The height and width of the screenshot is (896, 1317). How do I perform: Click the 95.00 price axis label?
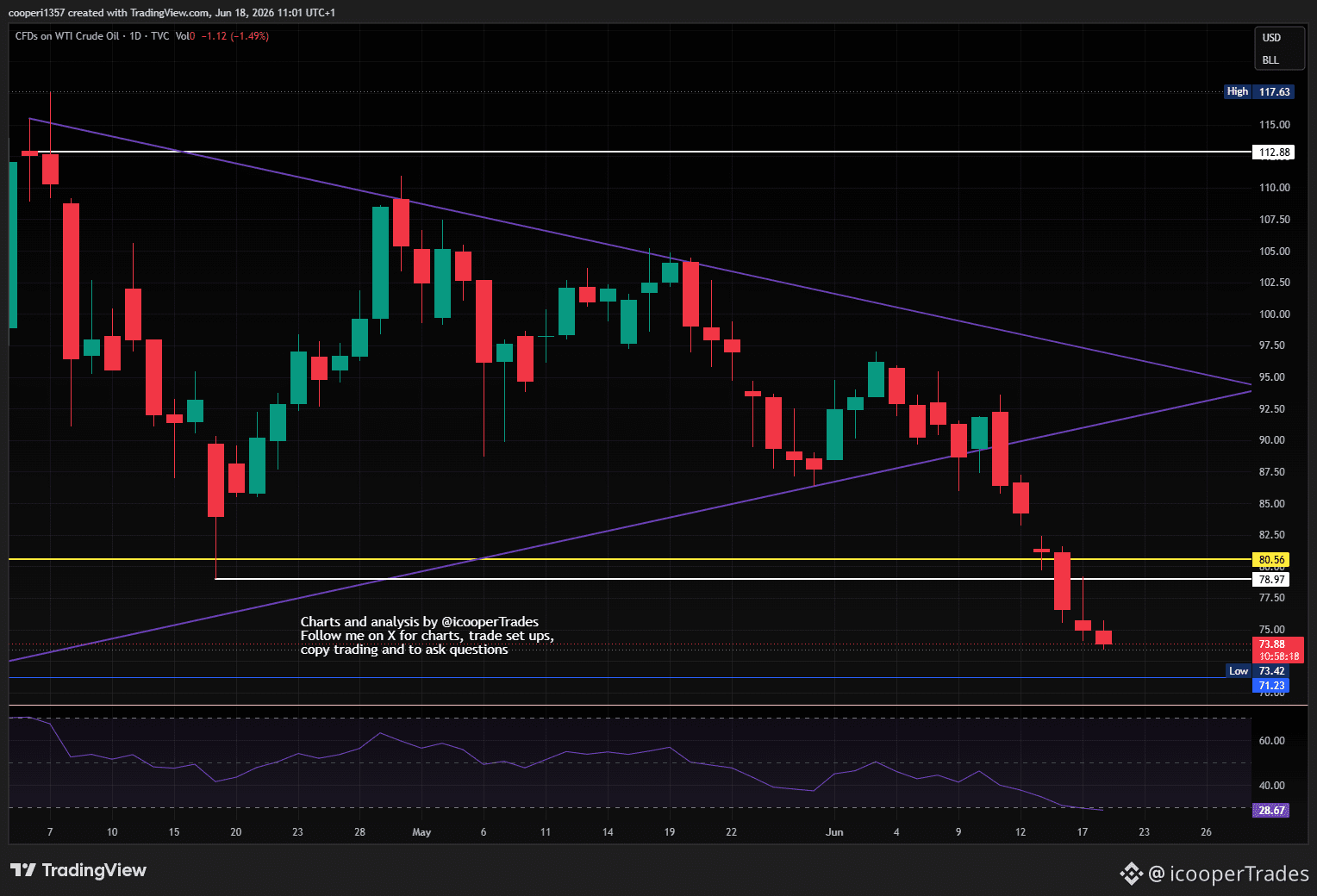click(x=1271, y=377)
